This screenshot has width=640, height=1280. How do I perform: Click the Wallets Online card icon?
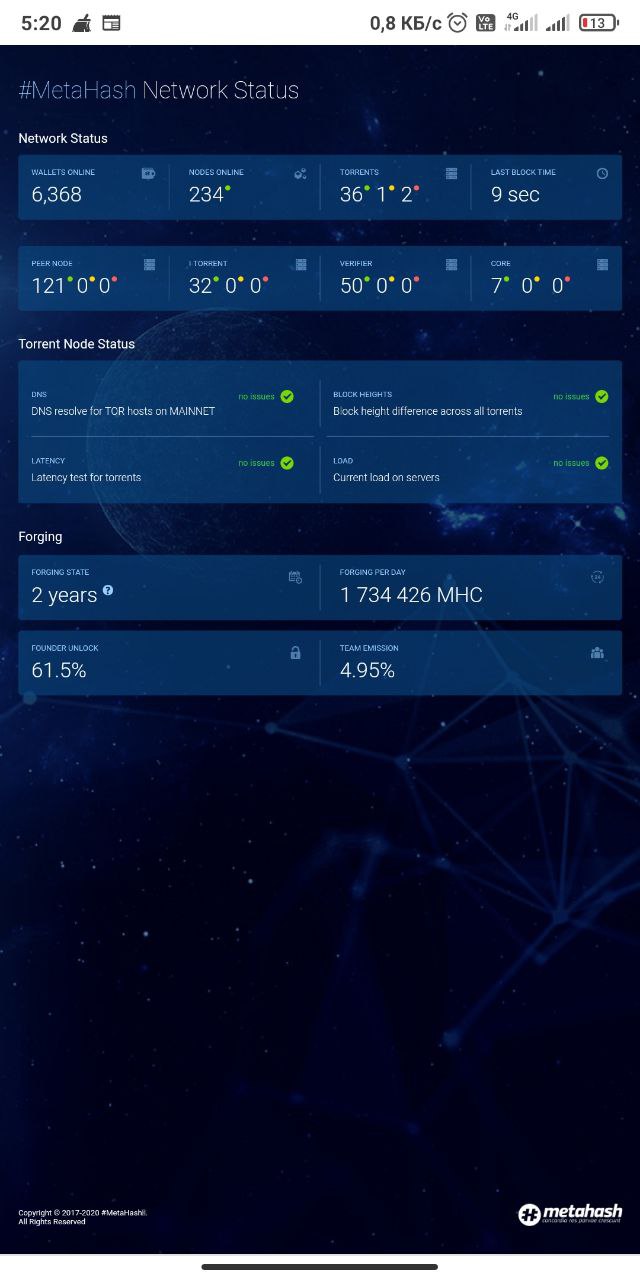point(149,173)
